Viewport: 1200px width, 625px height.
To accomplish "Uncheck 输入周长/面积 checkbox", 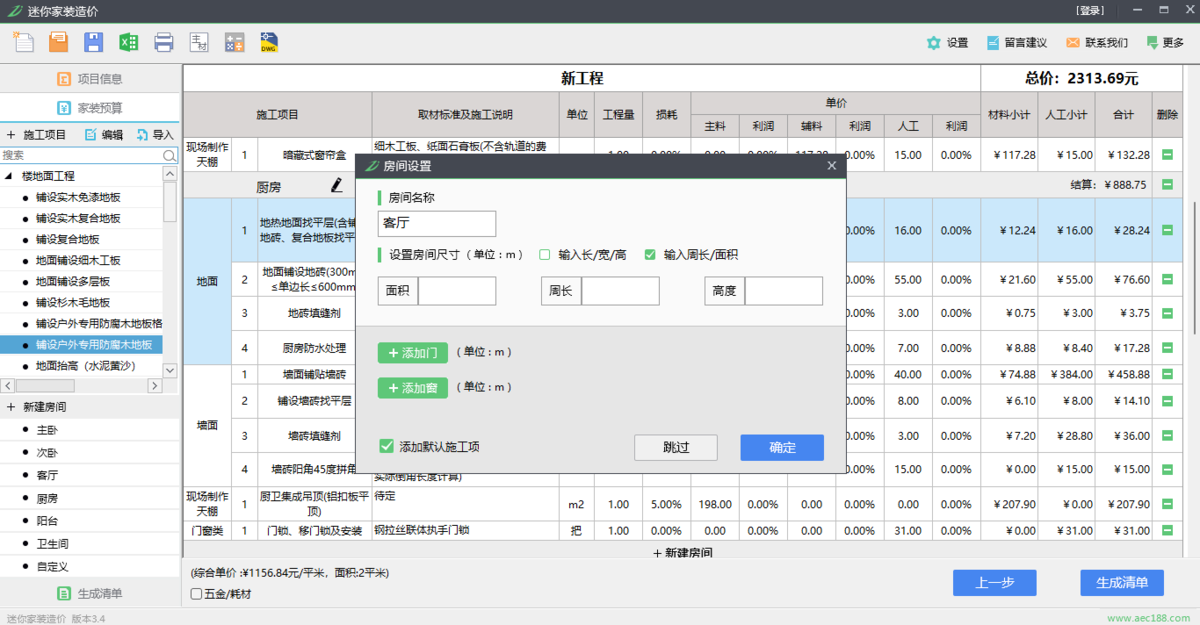I will point(650,255).
